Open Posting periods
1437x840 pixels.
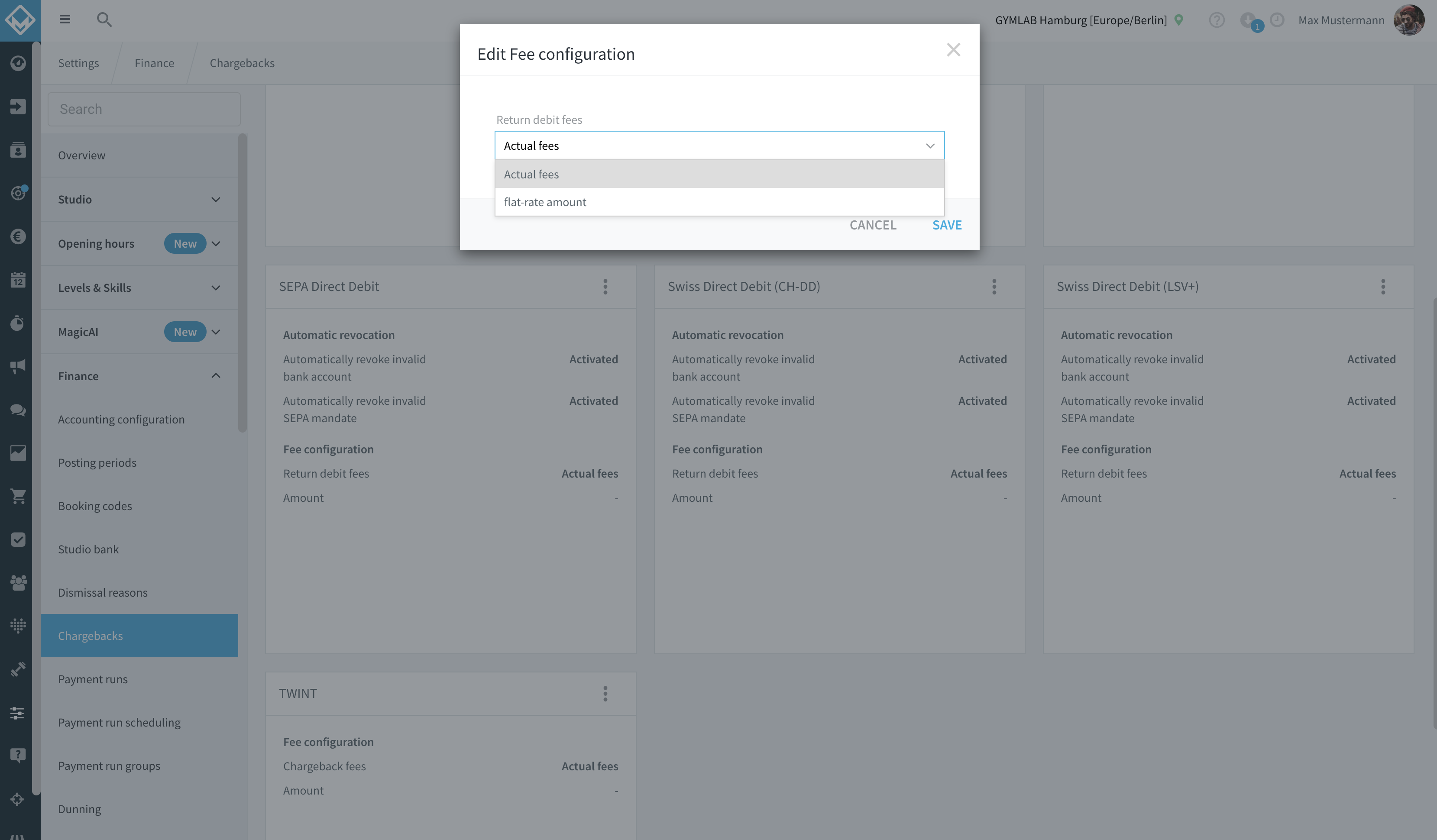point(139,462)
